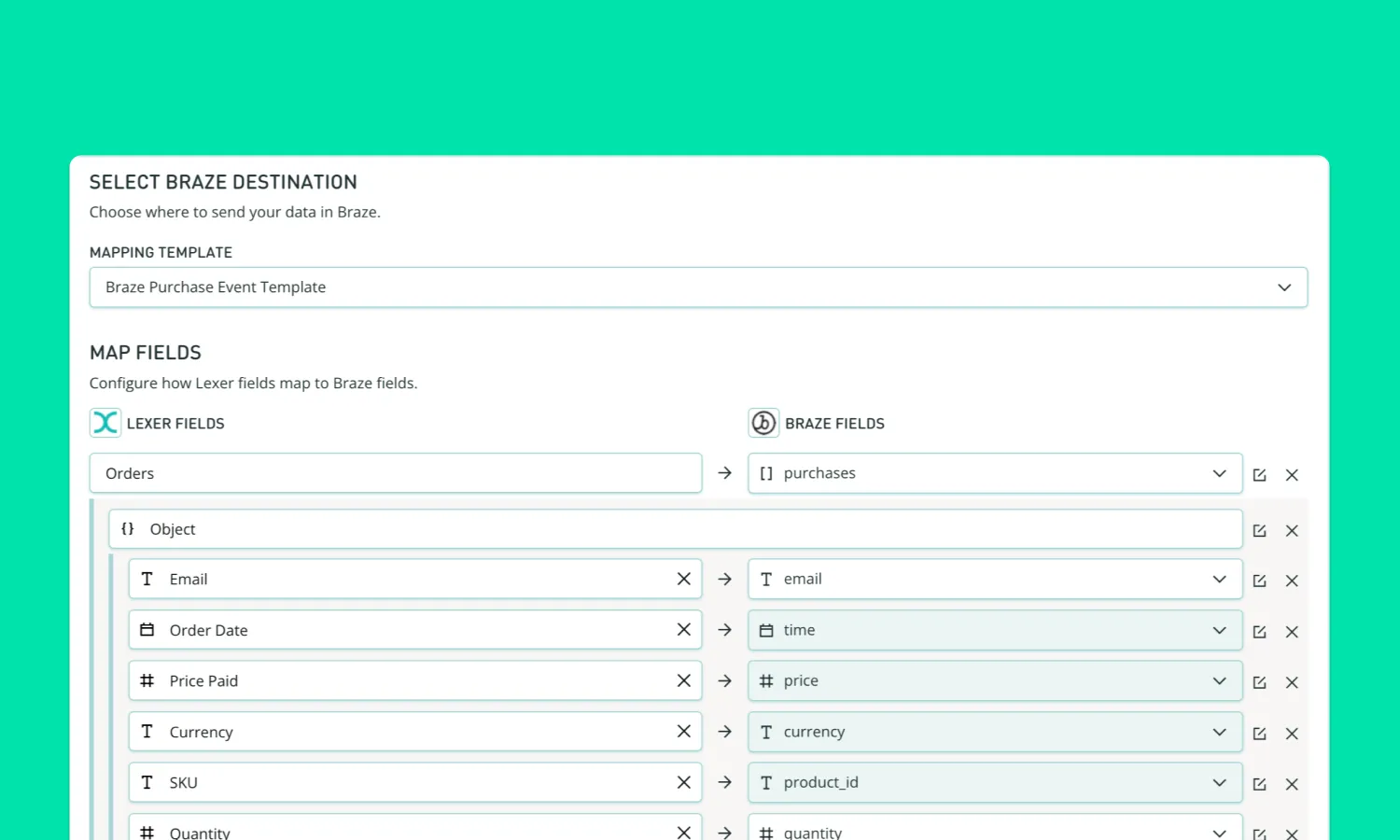
Task: Click the curly braces icon beside Object
Action: point(128,529)
